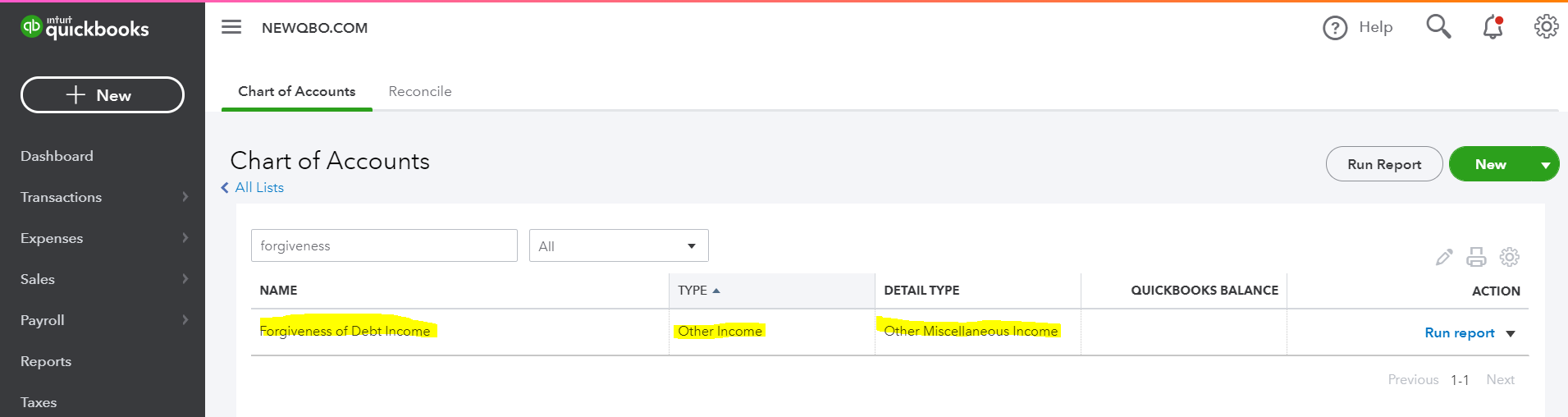Click the sidebar New button
Image resolution: width=1568 pixels, height=417 pixels.
(103, 95)
